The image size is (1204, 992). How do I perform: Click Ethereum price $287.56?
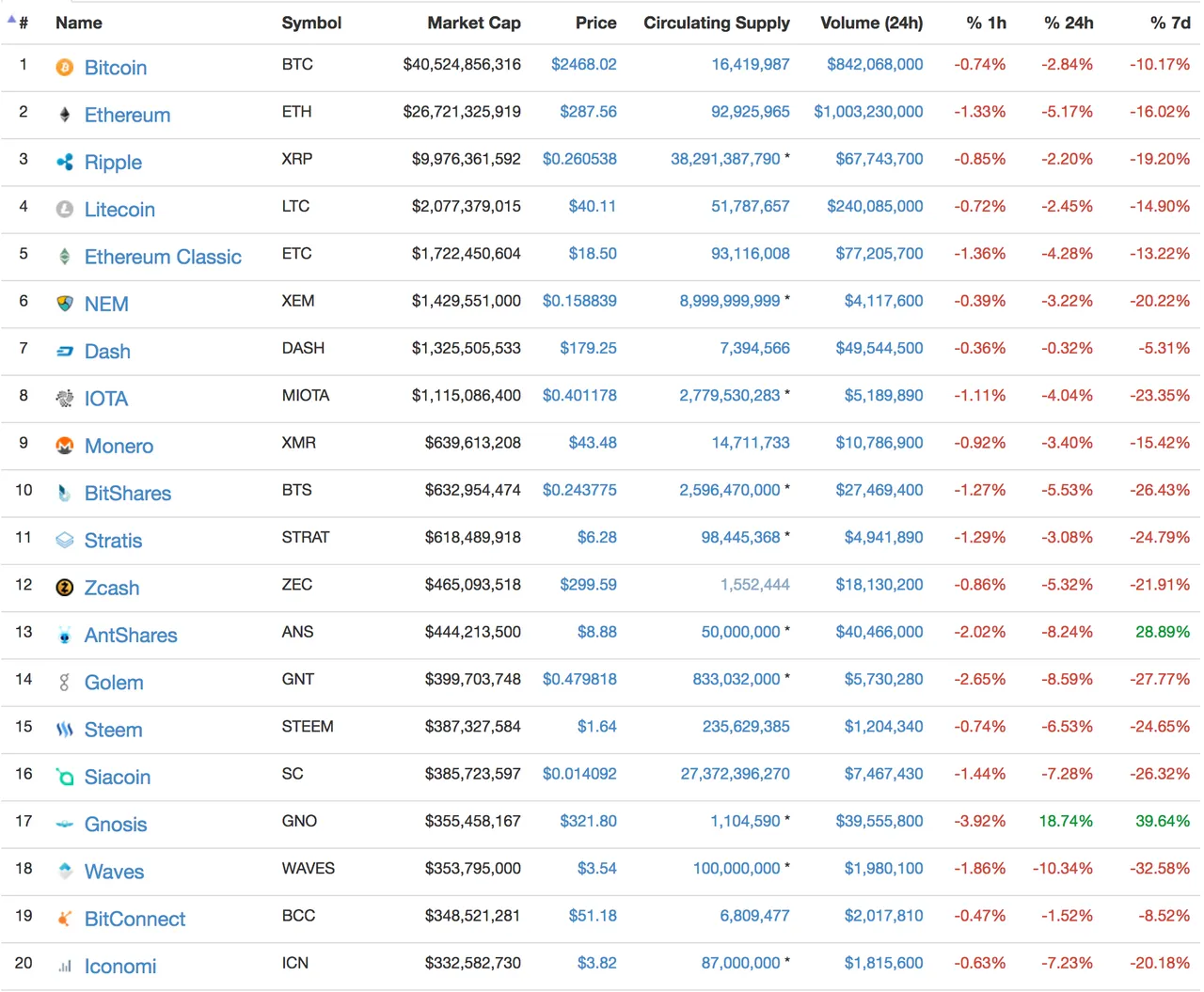[x=589, y=111]
